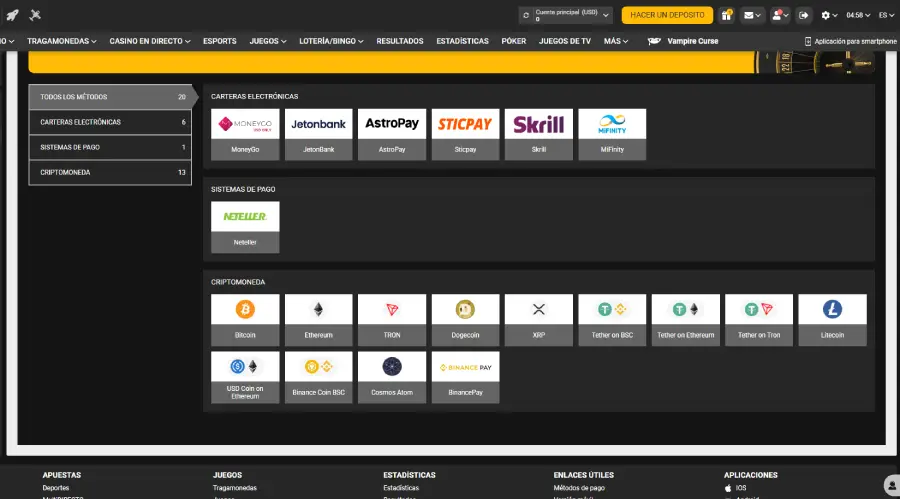900x499 pixels.
Task: Filter by Criptomoneda category
Action: pos(110,172)
